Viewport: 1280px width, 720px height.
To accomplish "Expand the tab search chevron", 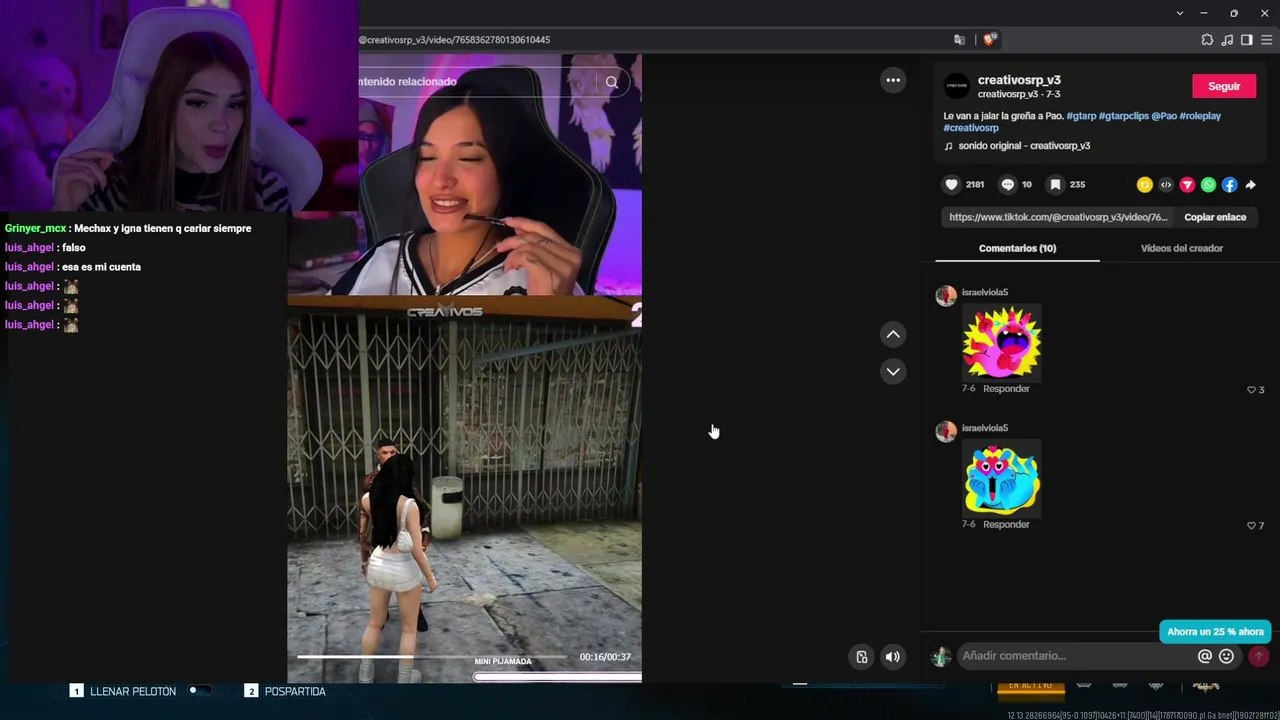I will tap(1180, 13).
